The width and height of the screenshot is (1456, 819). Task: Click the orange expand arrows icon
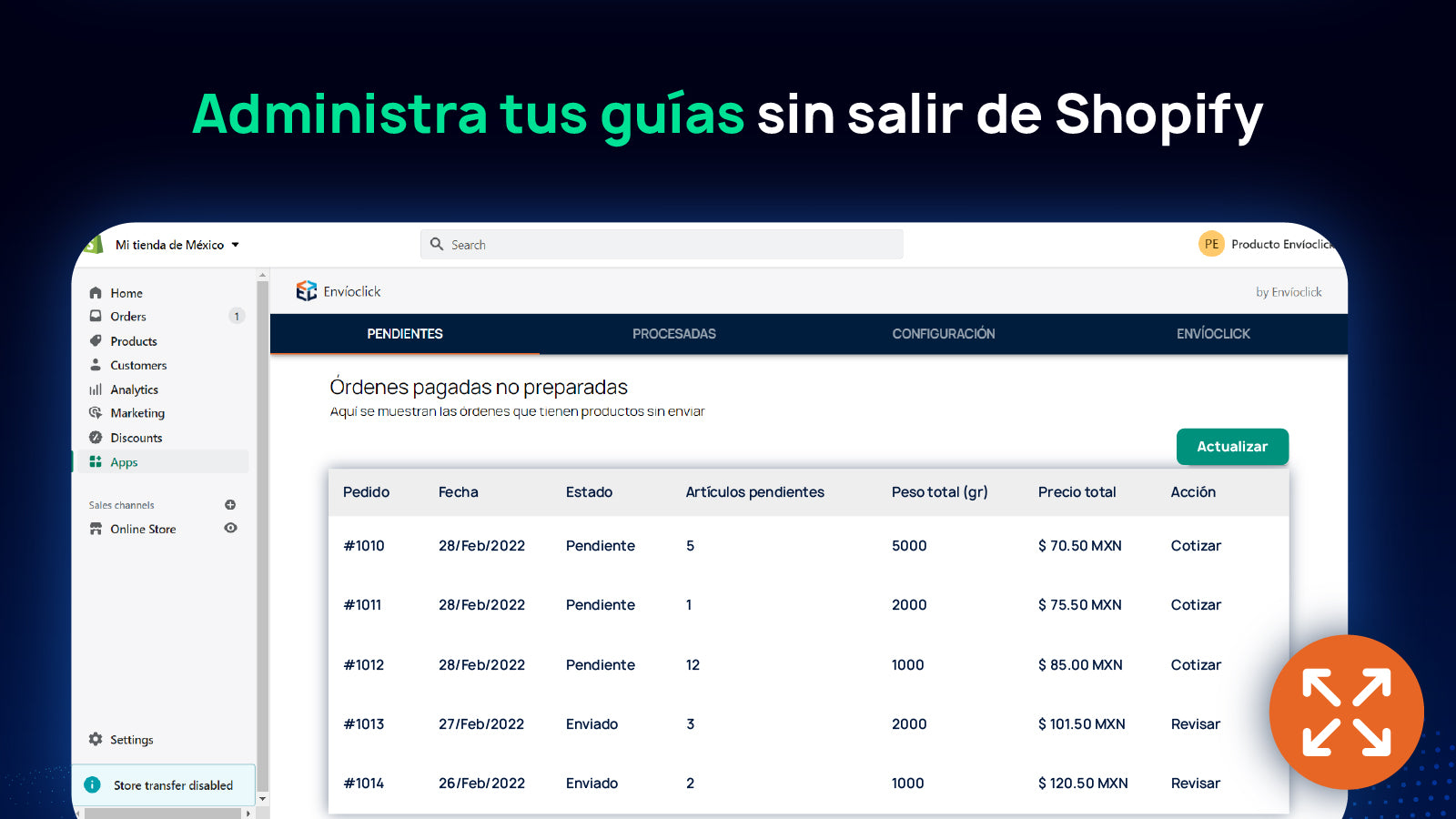pyautogui.click(x=1347, y=712)
